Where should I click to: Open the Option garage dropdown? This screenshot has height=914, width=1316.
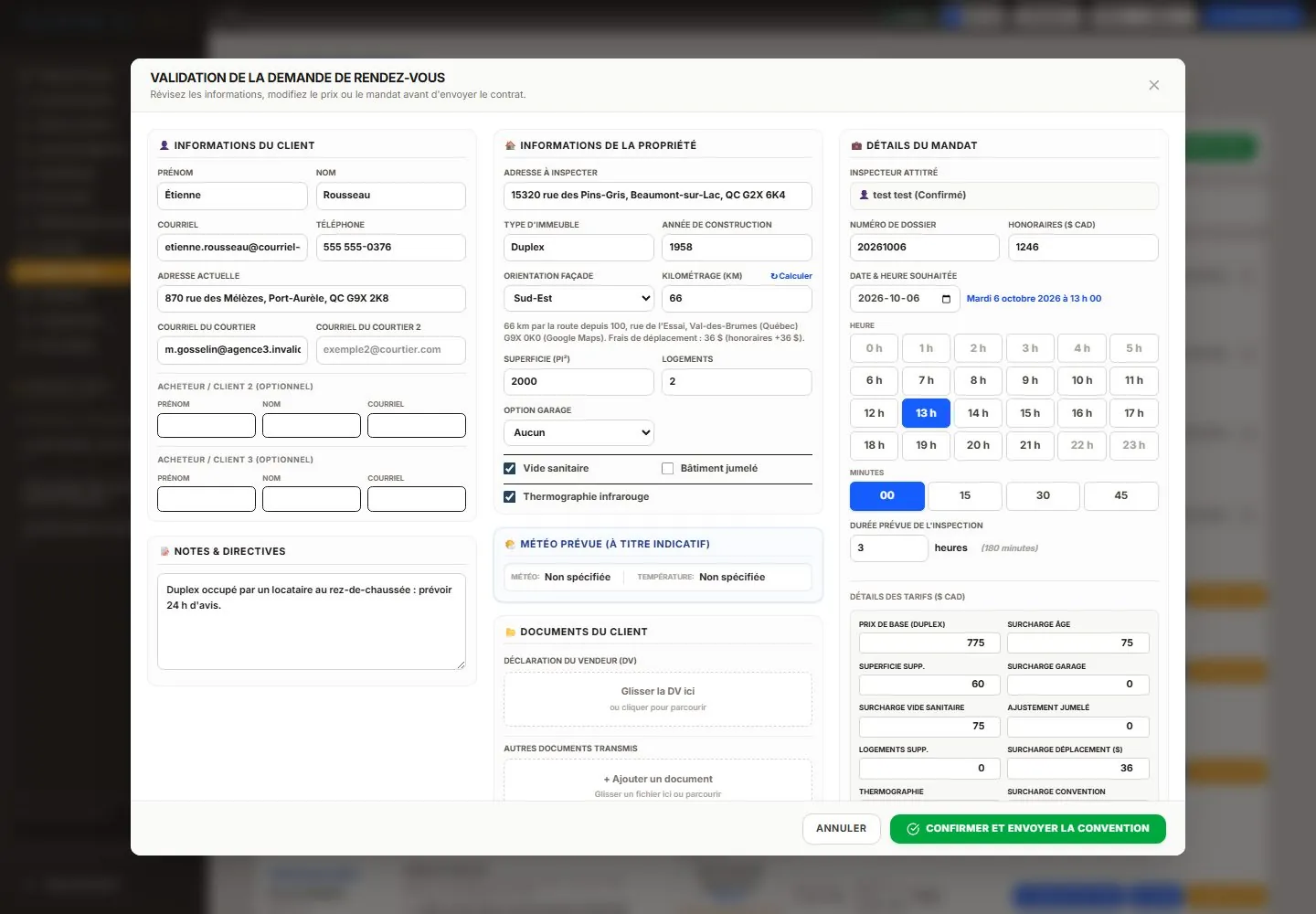coord(578,432)
